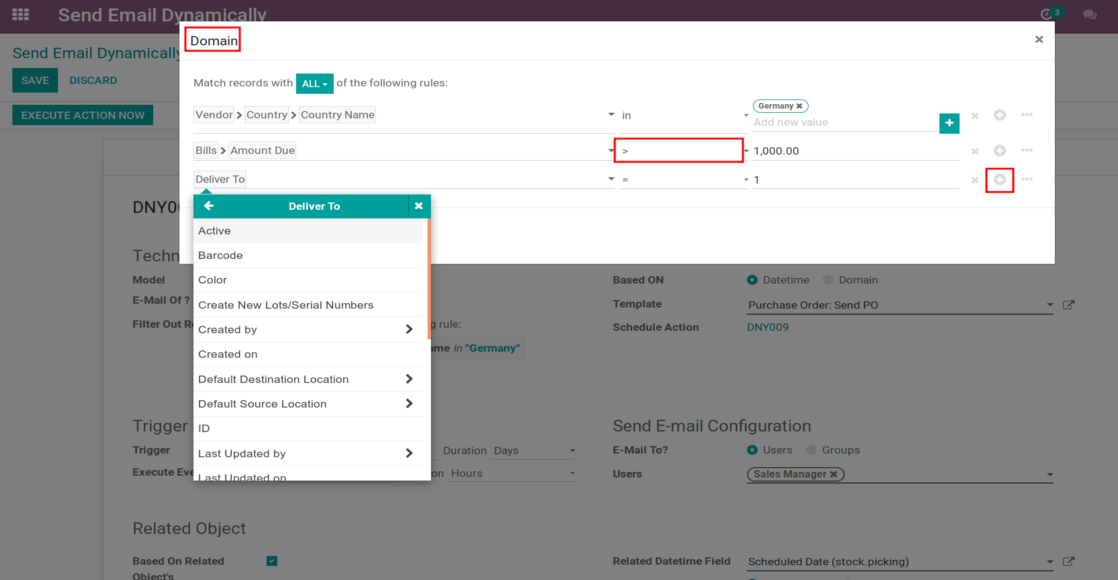Choose Barcode from the field list
The image size is (1118, 580).
click(x=220, y=256)
